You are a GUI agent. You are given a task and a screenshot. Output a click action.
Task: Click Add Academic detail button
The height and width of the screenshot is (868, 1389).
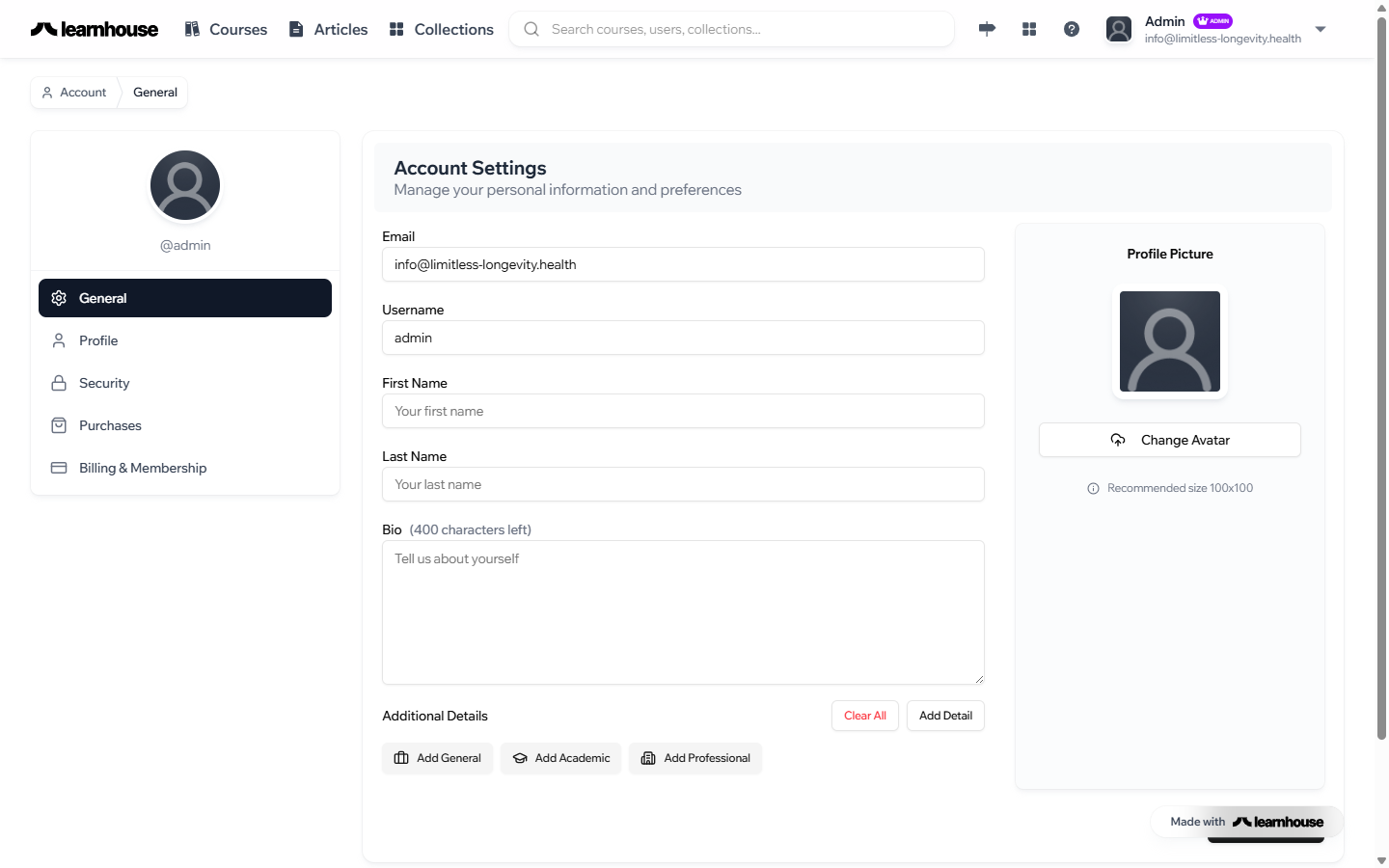(x=560, y=758)
